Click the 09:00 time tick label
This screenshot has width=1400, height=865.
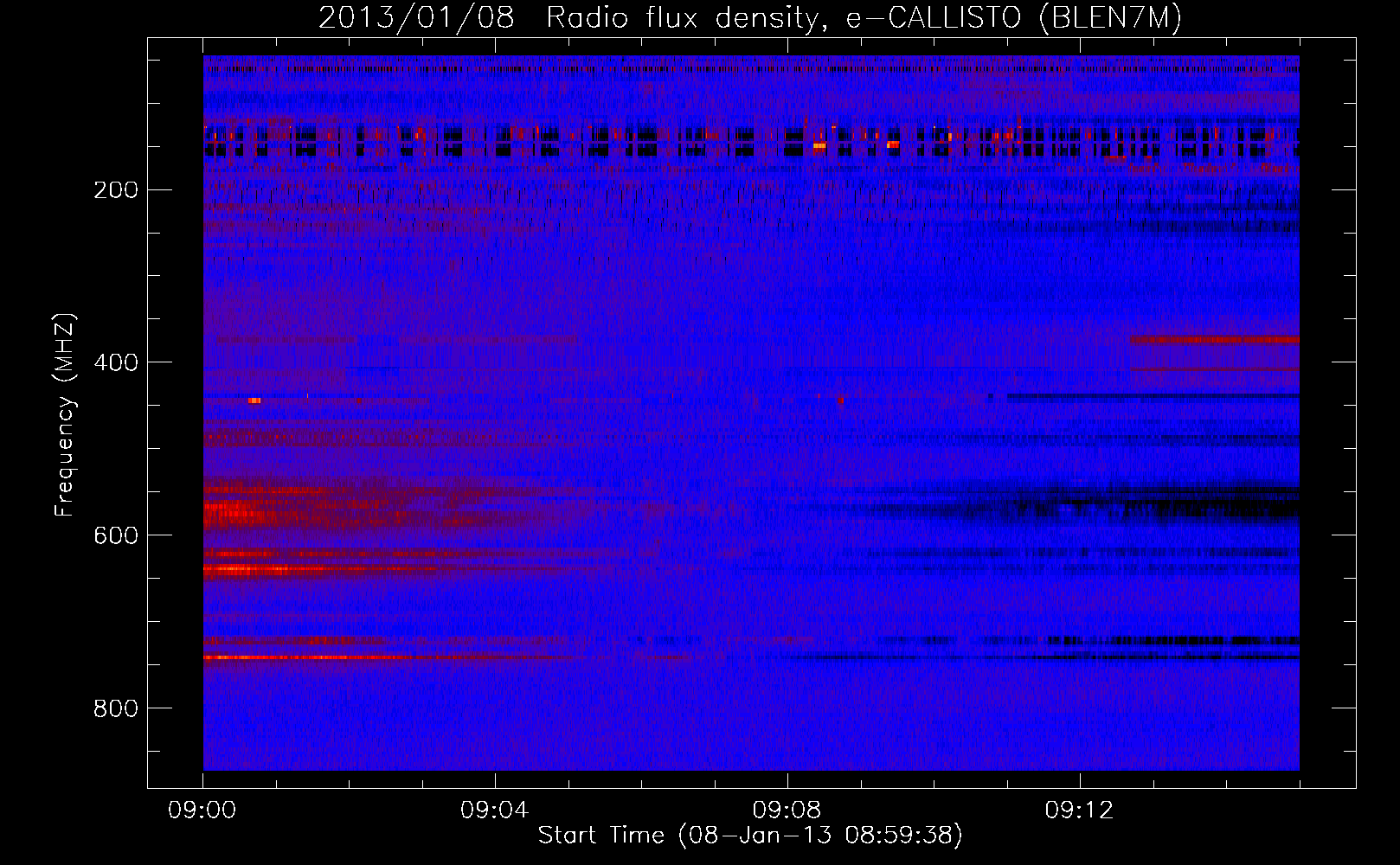[202, 811]
